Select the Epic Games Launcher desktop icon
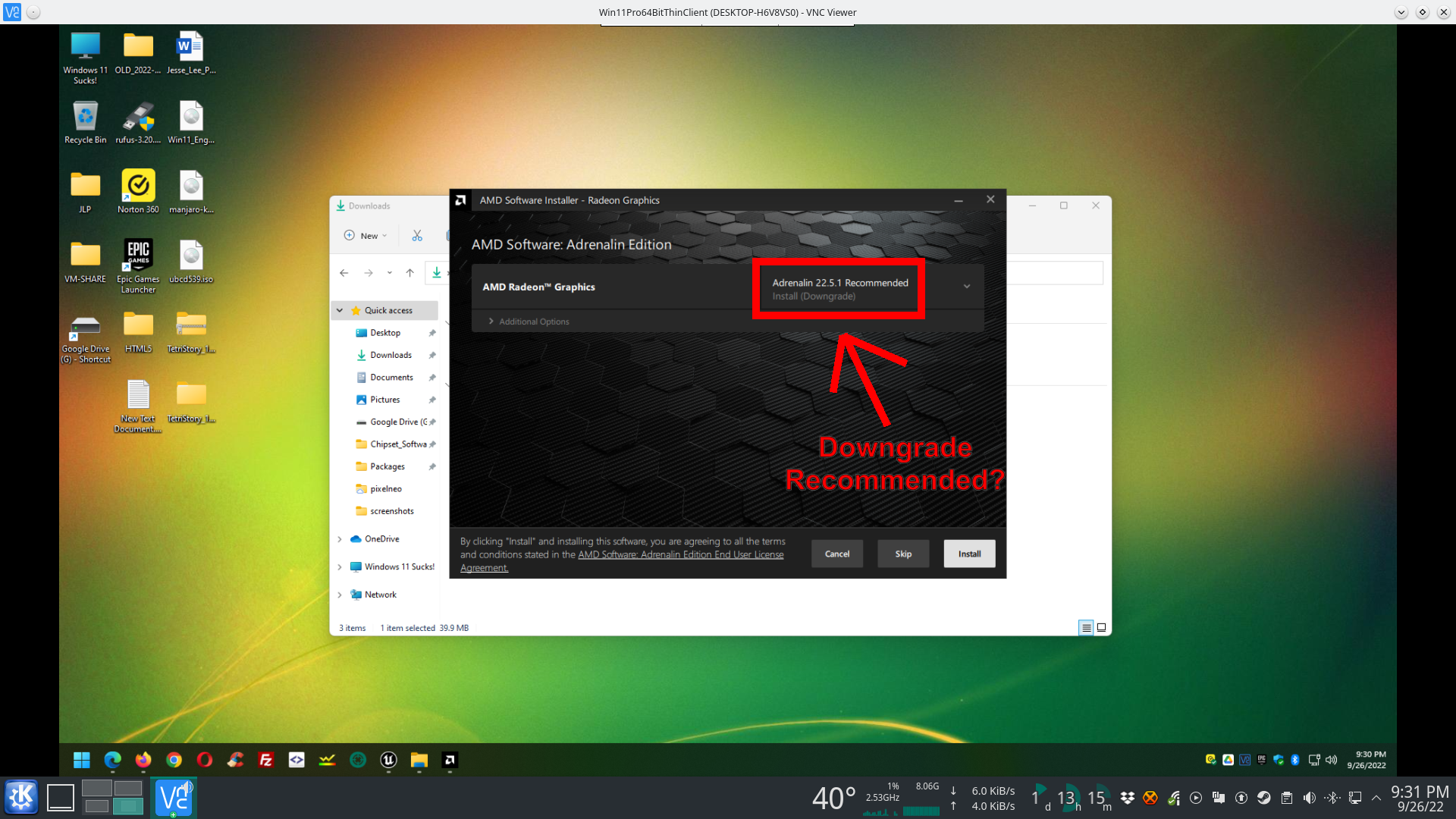This screenshot has height=819, width=1456. pyautogui.click(x=138, y=266)
